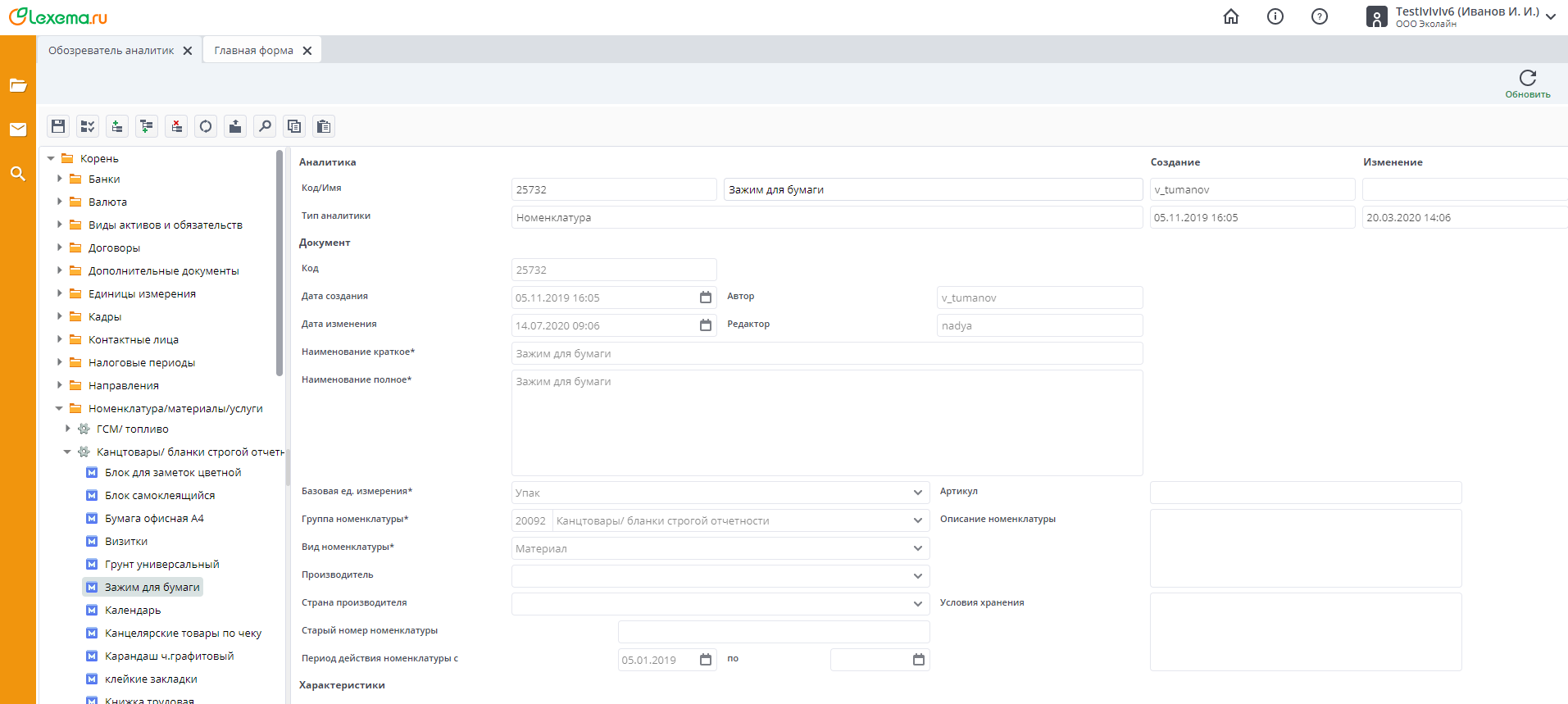
Task: Open the help question mark icon
Action: coord(1320,16)
